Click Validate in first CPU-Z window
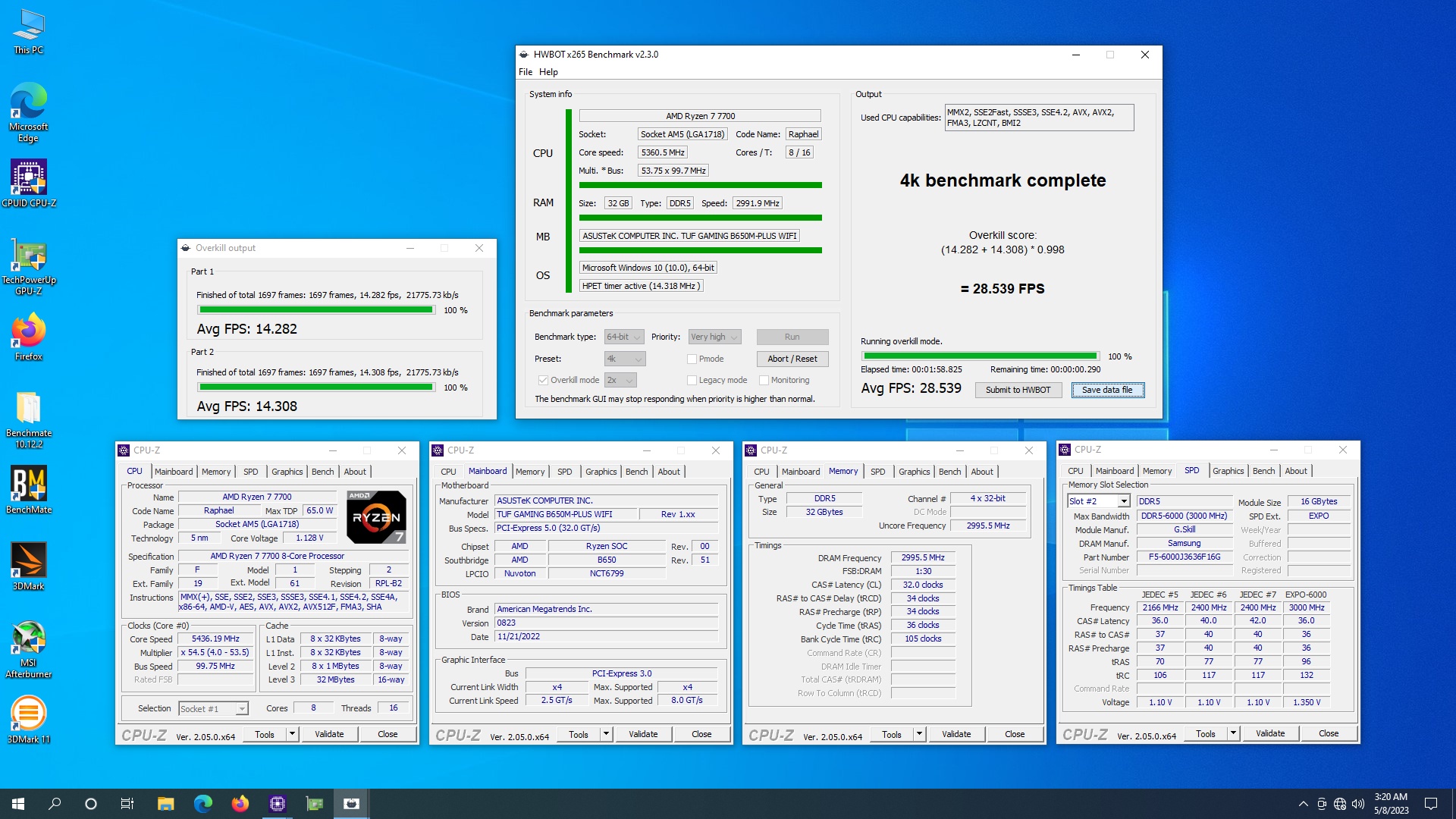 (329, 734)
